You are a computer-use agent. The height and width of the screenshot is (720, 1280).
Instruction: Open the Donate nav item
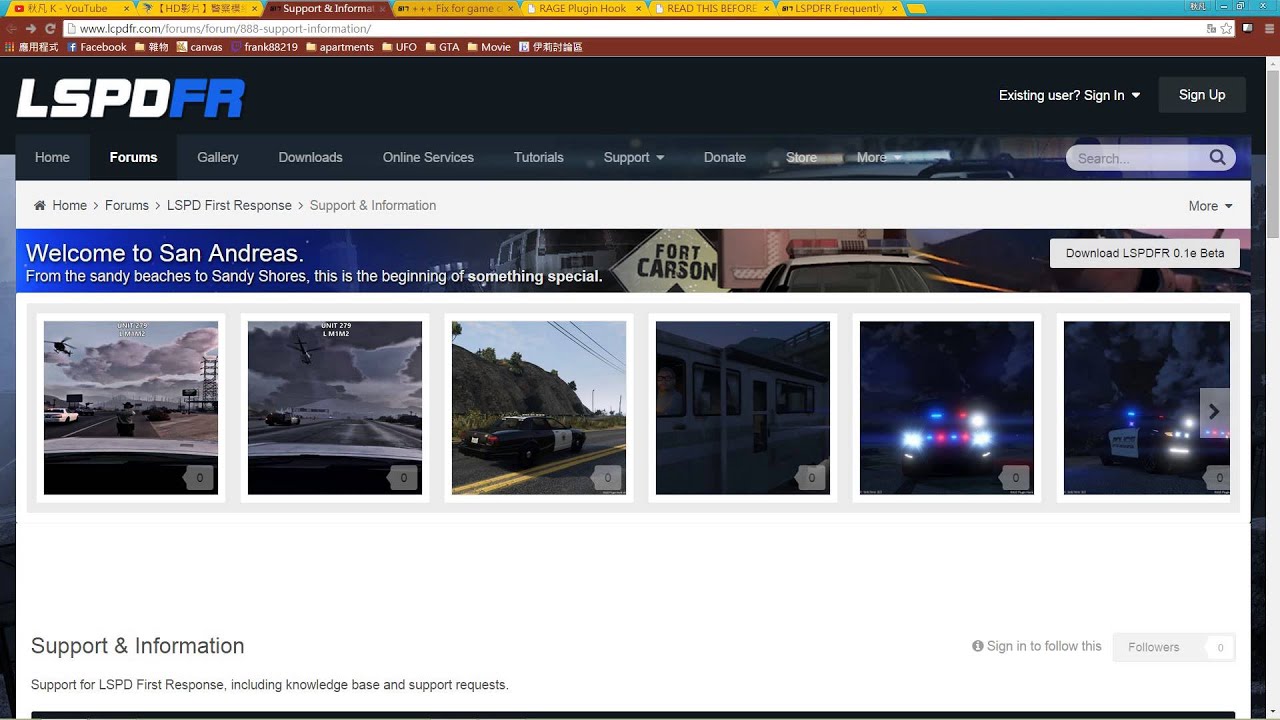(x=724, y=157)
